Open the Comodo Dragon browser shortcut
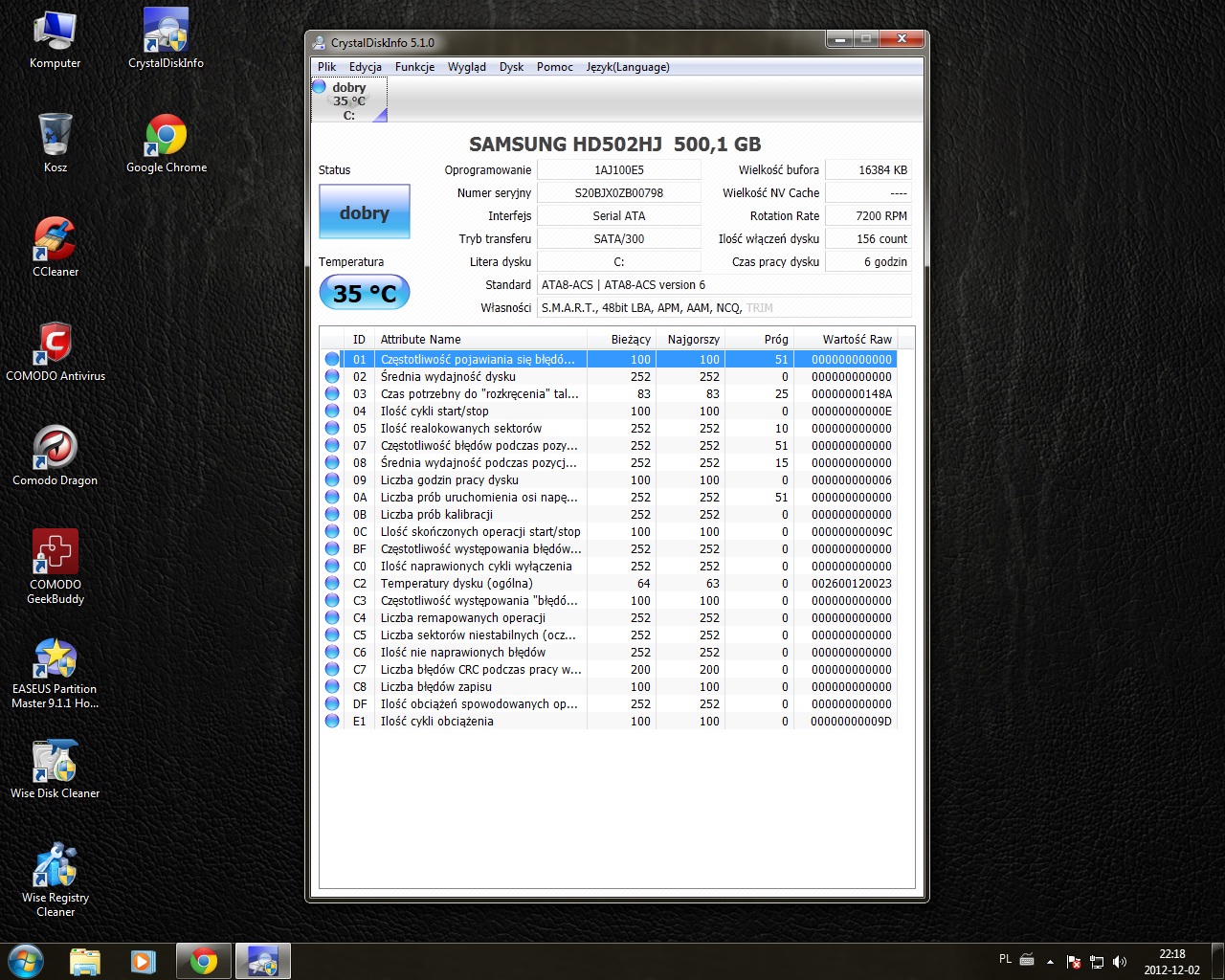 click(55, 457)
